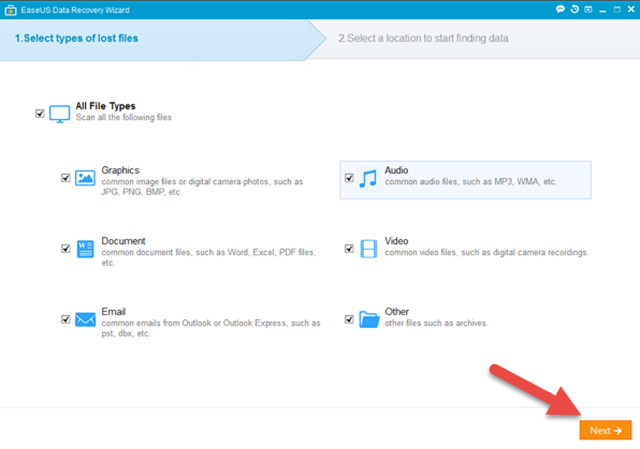
Task: Toggle the Graphics checkbox
Action: (65, 178)
